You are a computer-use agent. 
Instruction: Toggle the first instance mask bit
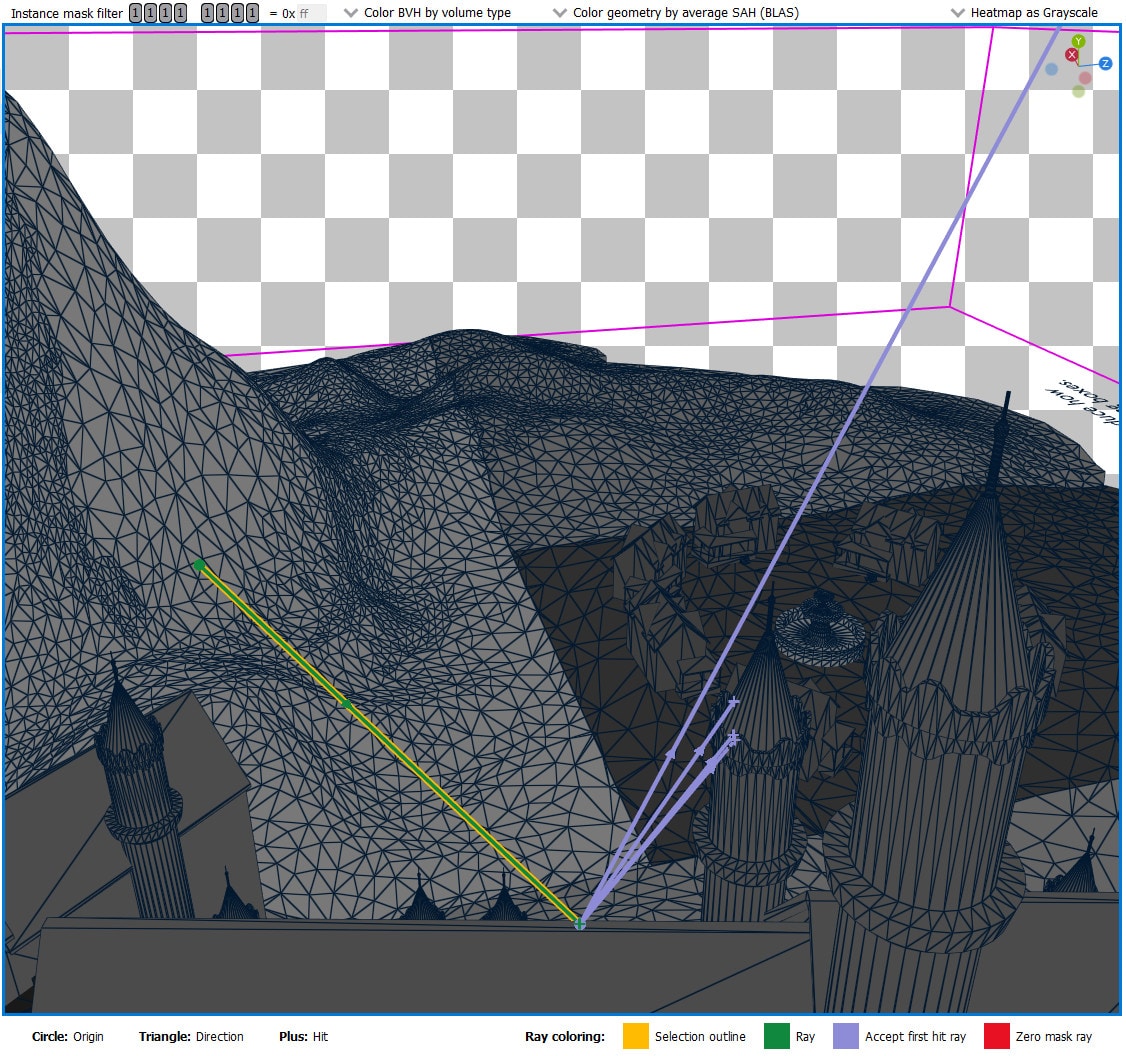coord(136,13)
